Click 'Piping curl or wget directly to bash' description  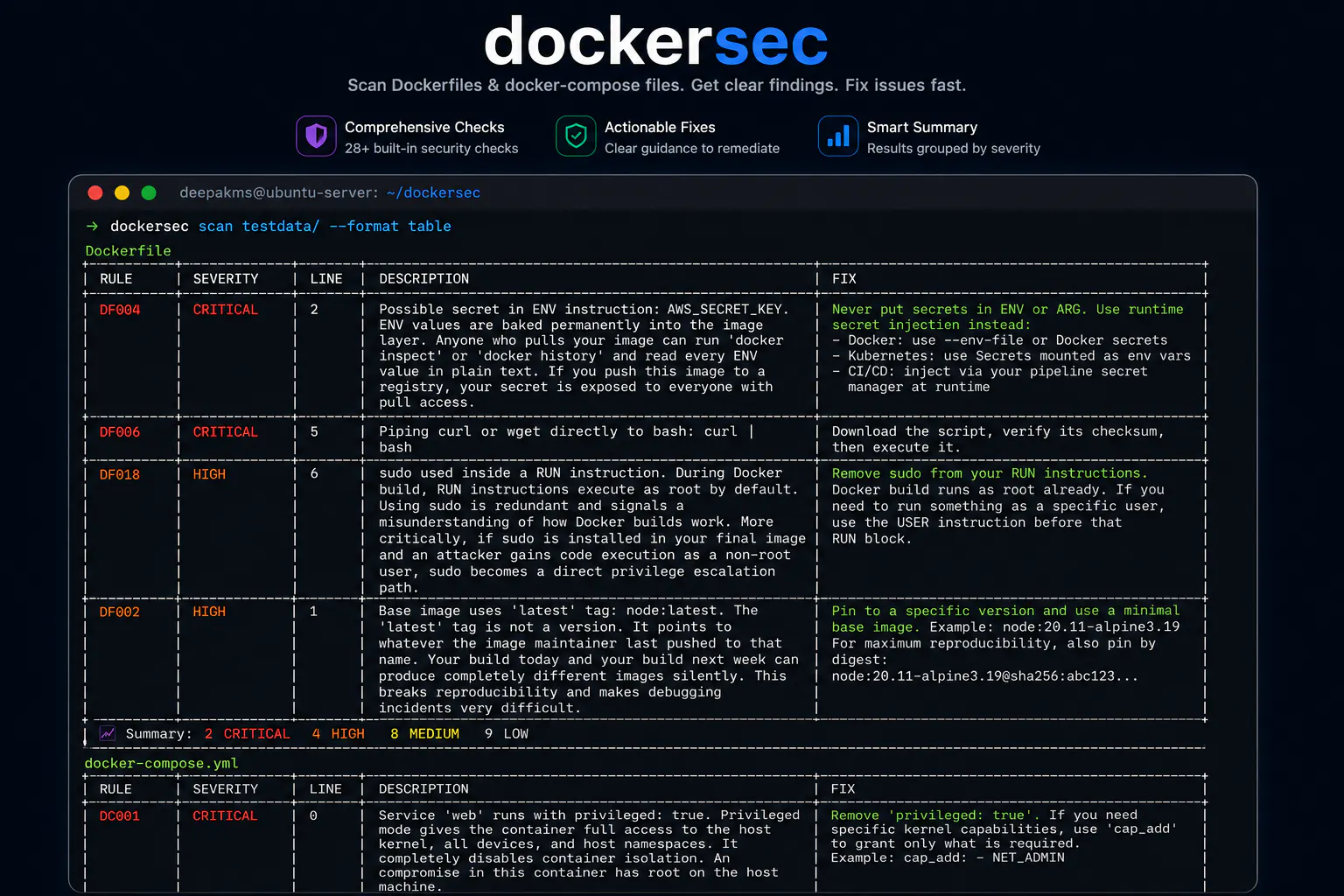(537, 431)
